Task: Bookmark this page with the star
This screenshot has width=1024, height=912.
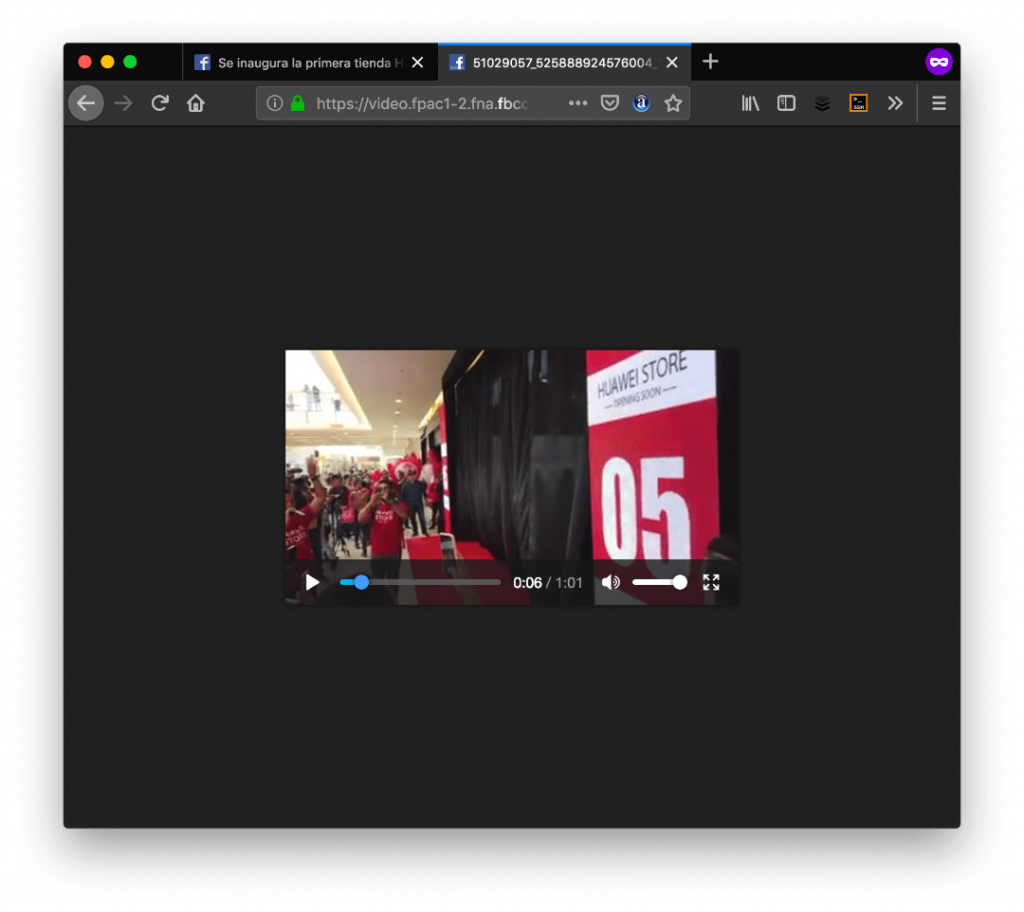Action: point(673,103)
